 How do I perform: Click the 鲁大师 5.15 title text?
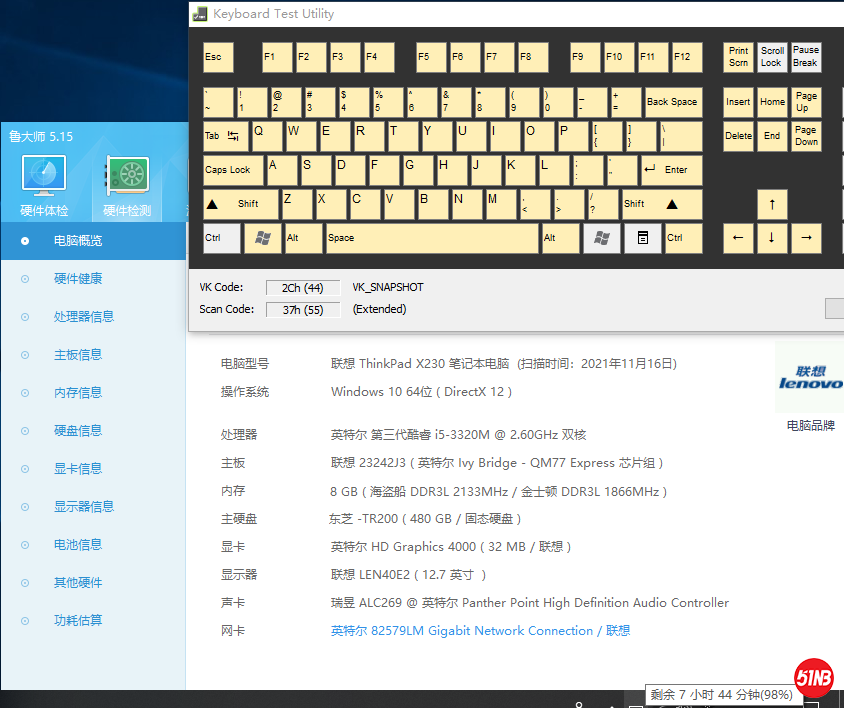tap(41, 137)
